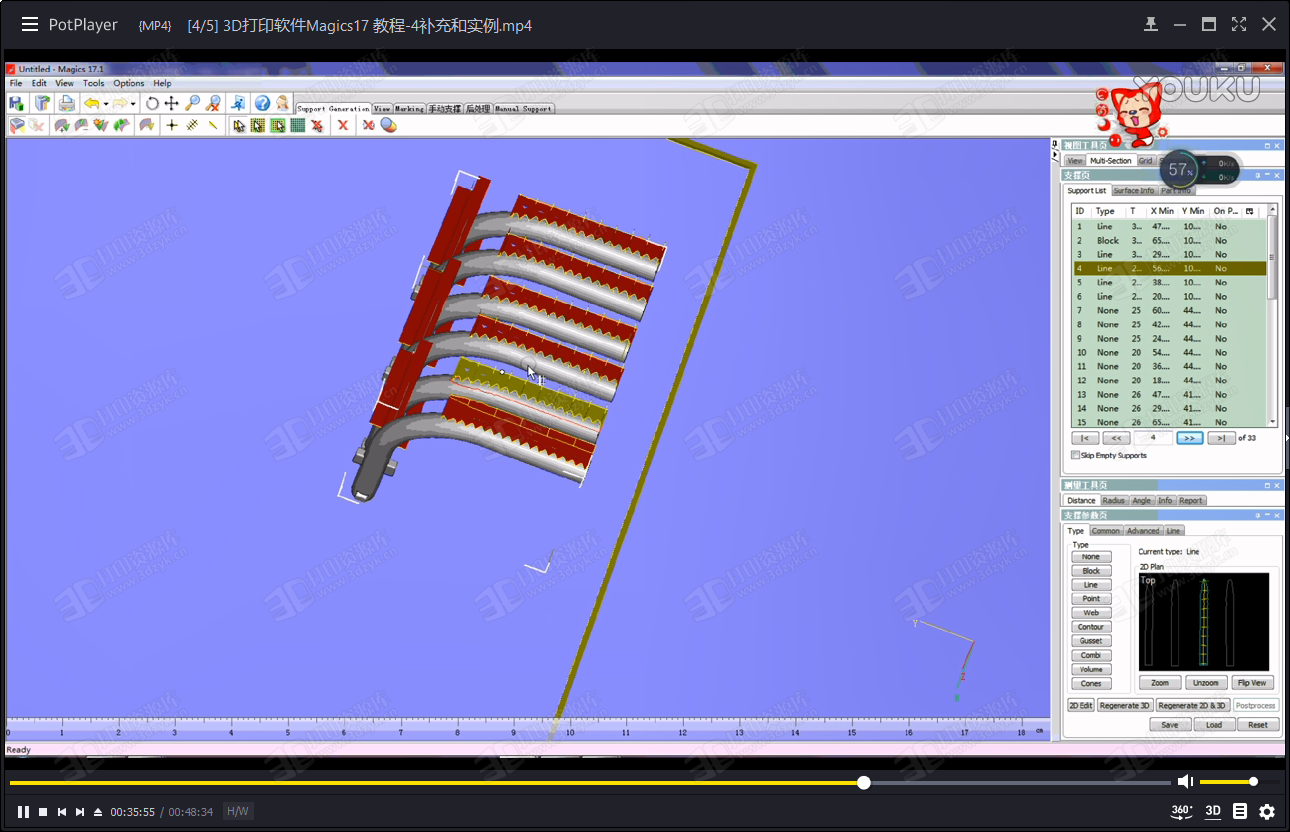1290x832 pixels.
Task: Click the 2D Edit button
Action: 1081,705
